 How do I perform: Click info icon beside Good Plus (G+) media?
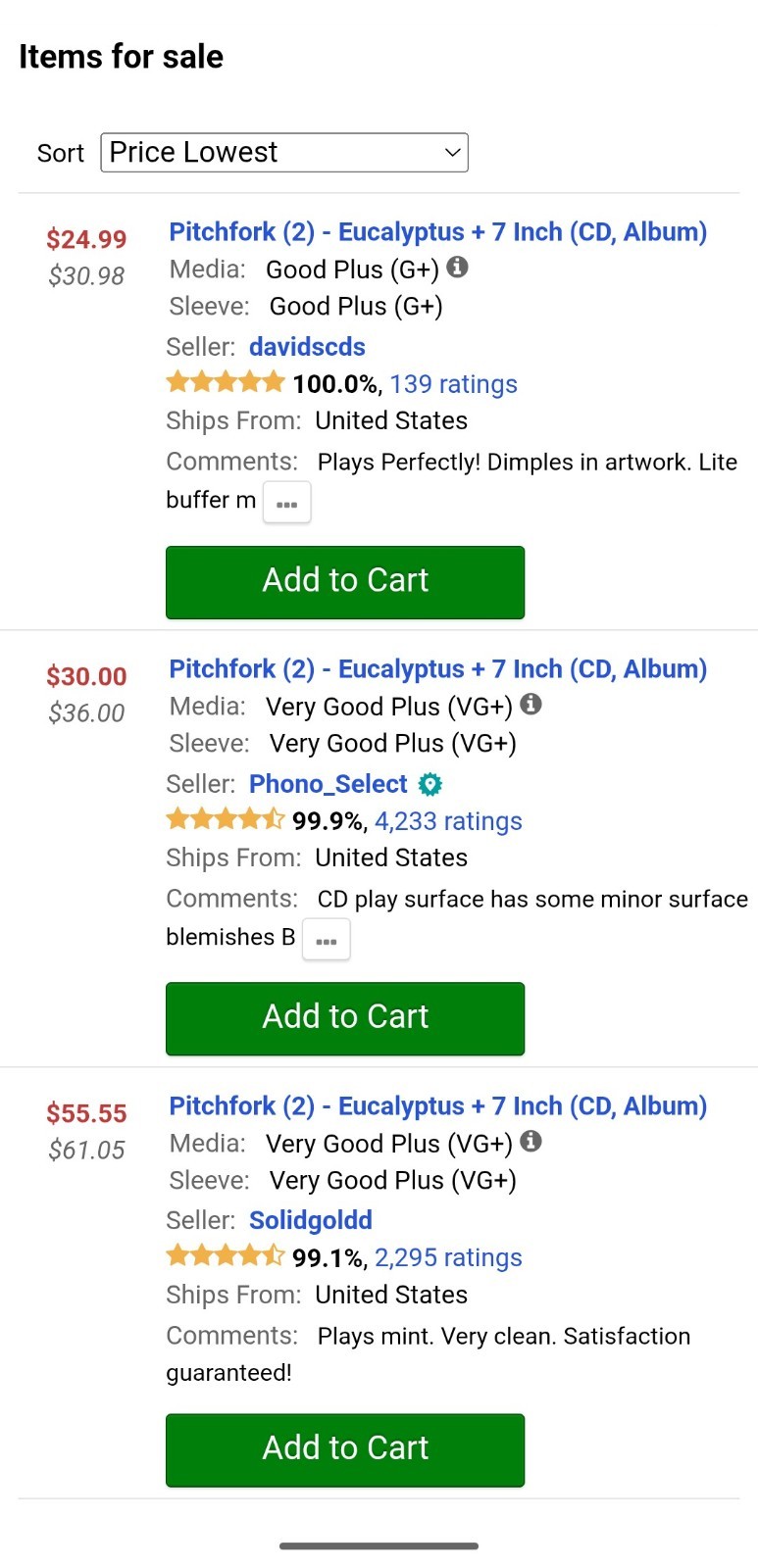[x=457, y=267]
